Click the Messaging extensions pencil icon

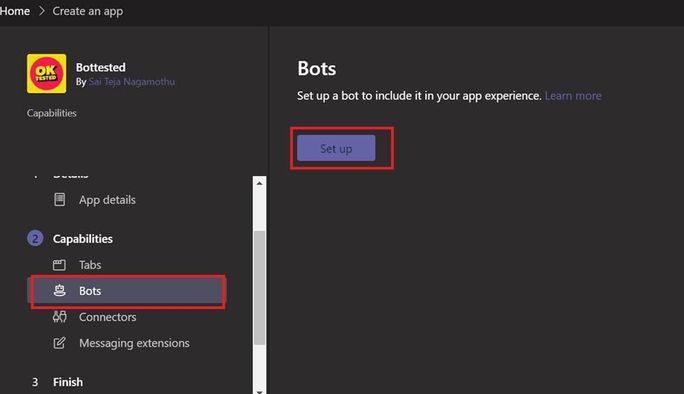coord(59,343)
